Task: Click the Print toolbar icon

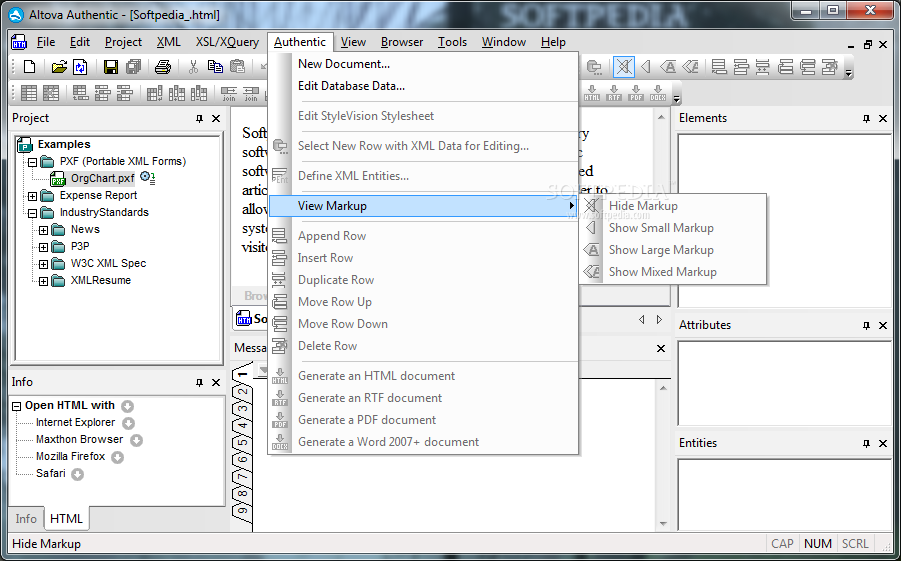Action: click(x=163, y=67)
